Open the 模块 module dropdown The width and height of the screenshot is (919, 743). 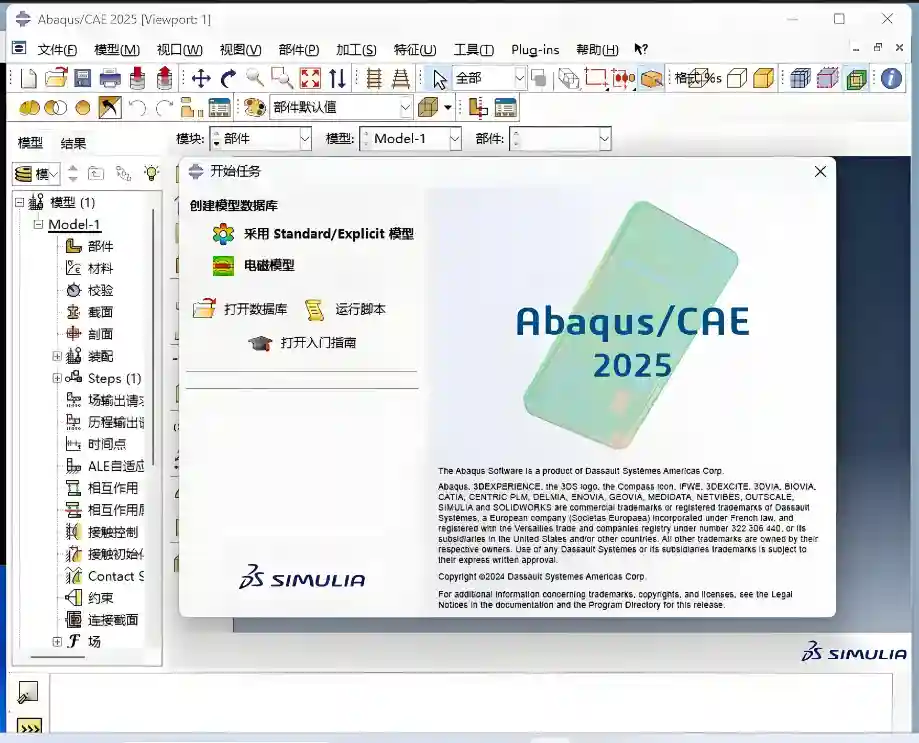(263, 139)
